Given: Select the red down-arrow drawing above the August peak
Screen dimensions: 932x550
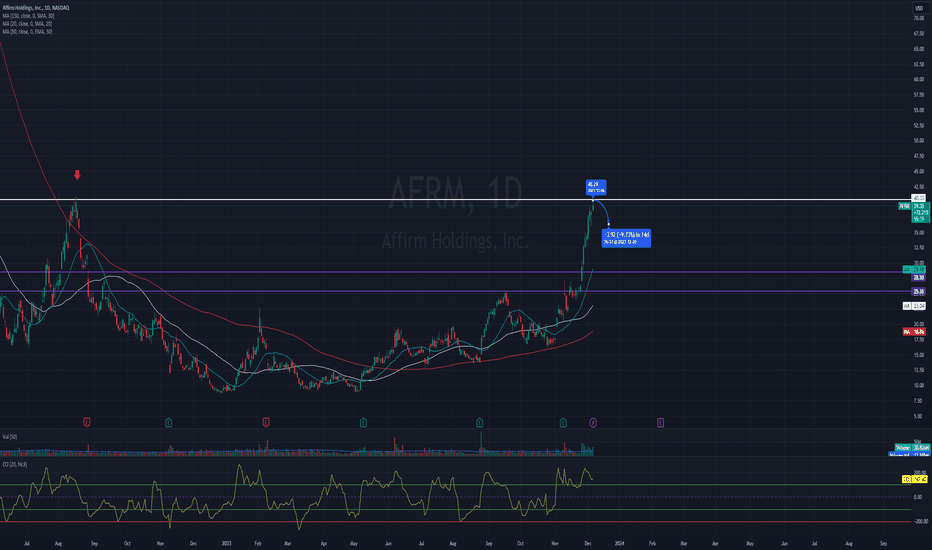Looking at the screenshot, I should click(77, 175).
